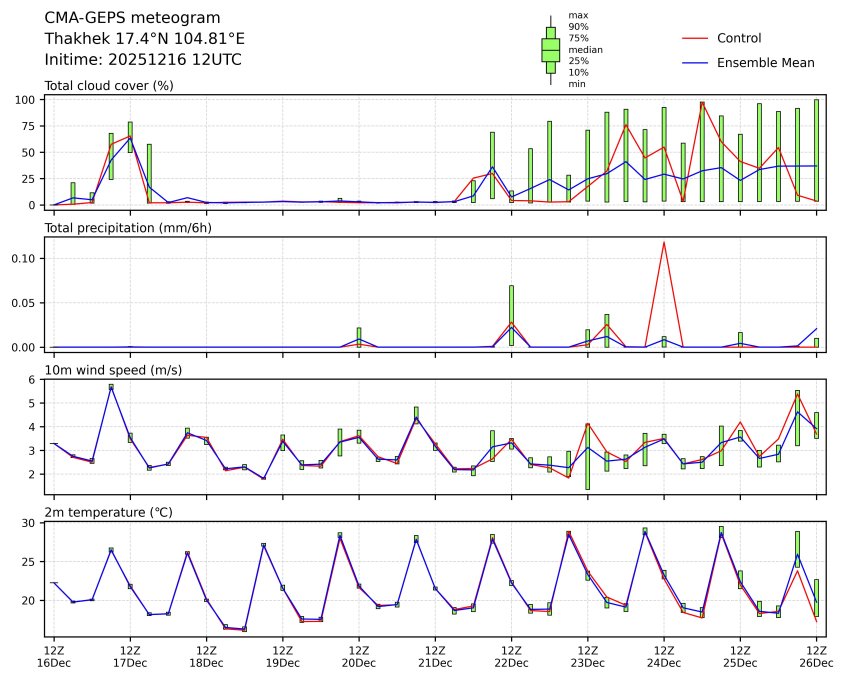Click the Thakhek location coordinates text
845x680 pixels.
click(x=144, y=39)
